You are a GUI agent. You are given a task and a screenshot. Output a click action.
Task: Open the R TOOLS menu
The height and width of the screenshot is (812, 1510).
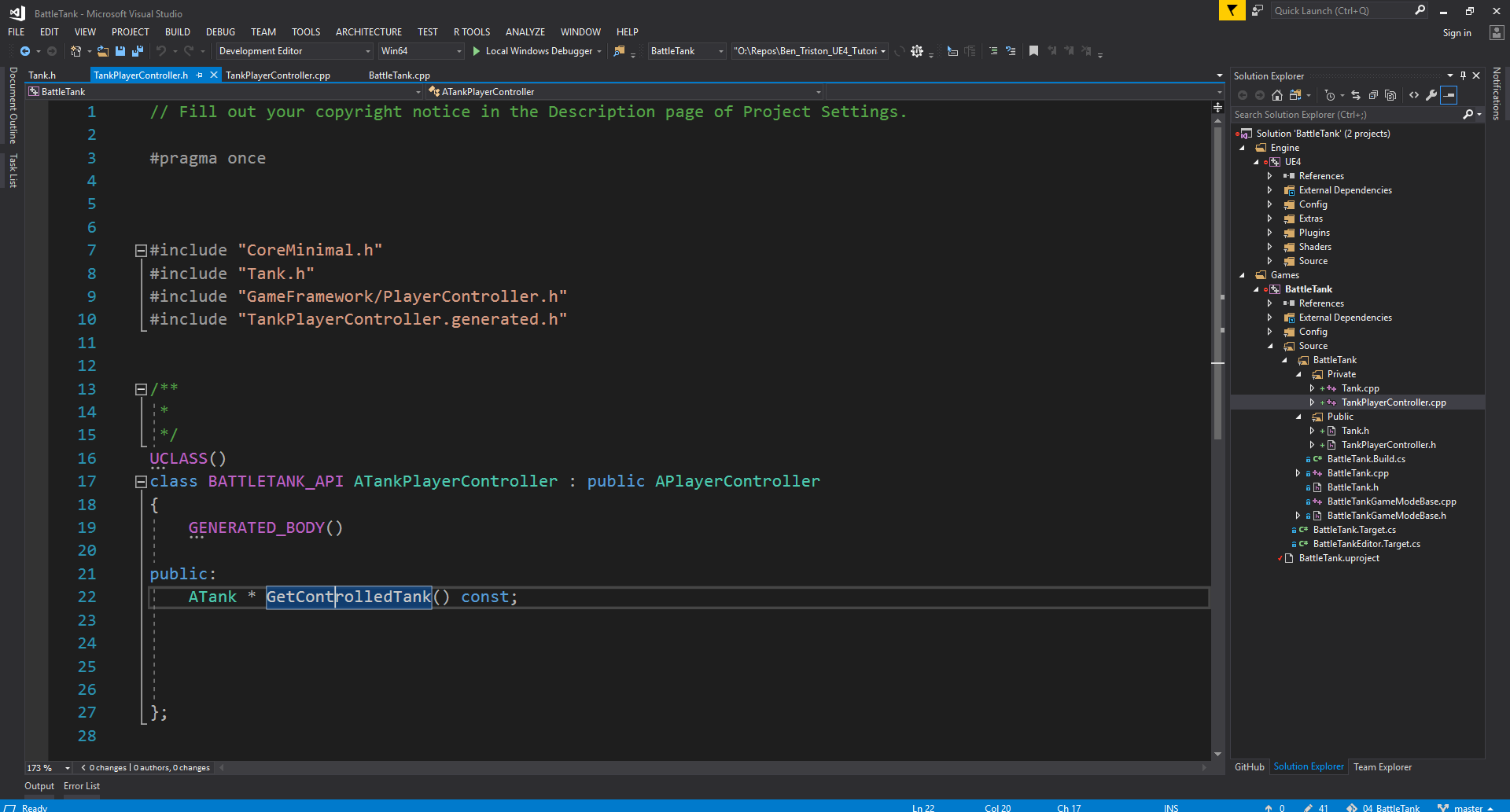click(x=472, y=32)
